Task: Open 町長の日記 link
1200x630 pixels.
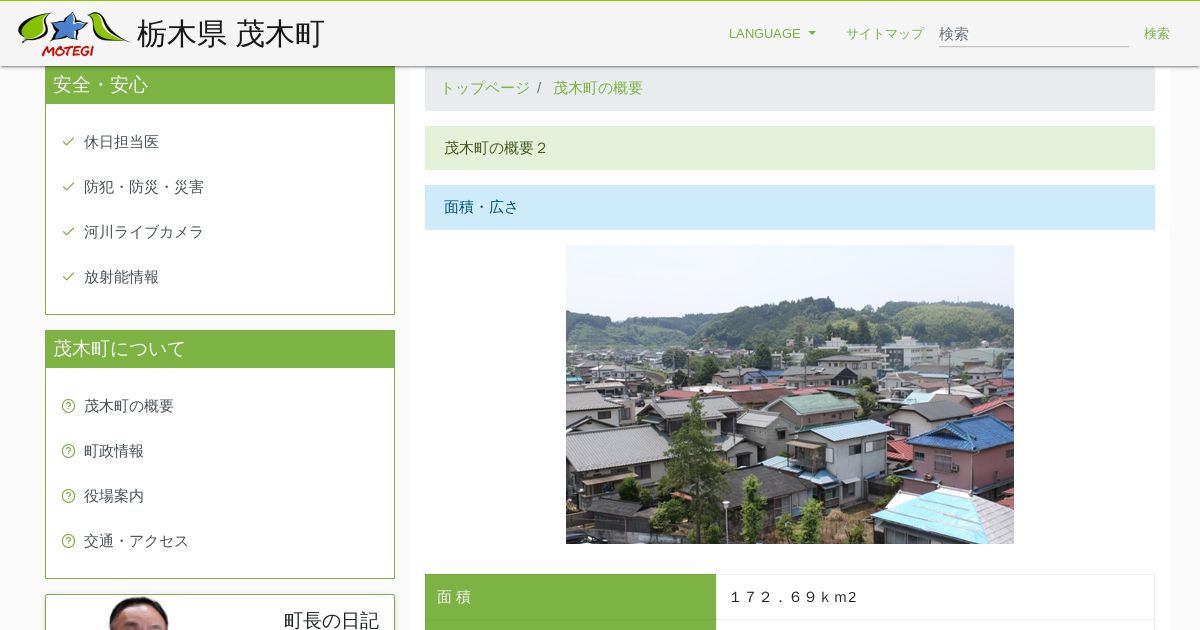Action: coord(331,620)
